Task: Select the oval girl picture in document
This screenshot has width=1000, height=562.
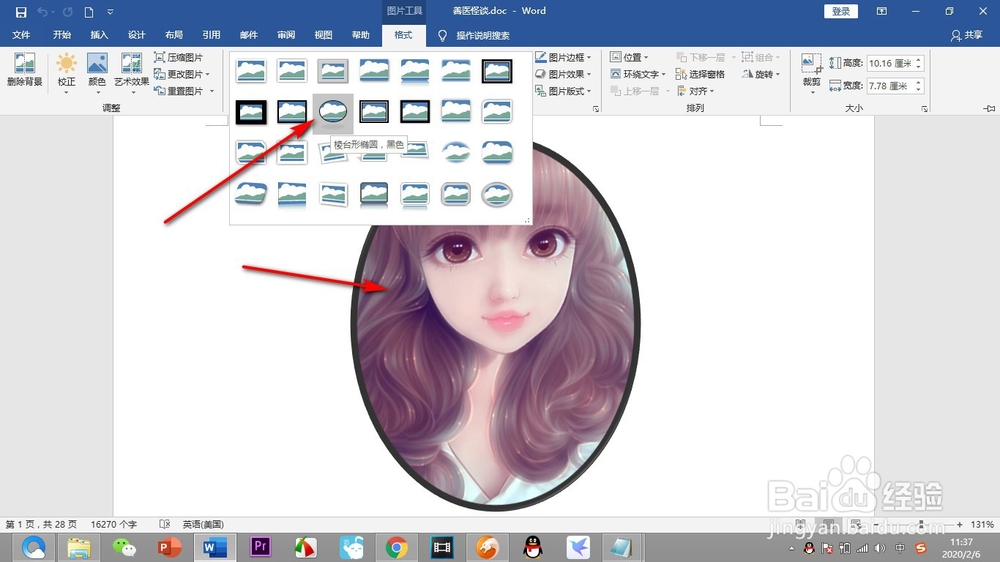Action: click(x=496, y=324)
